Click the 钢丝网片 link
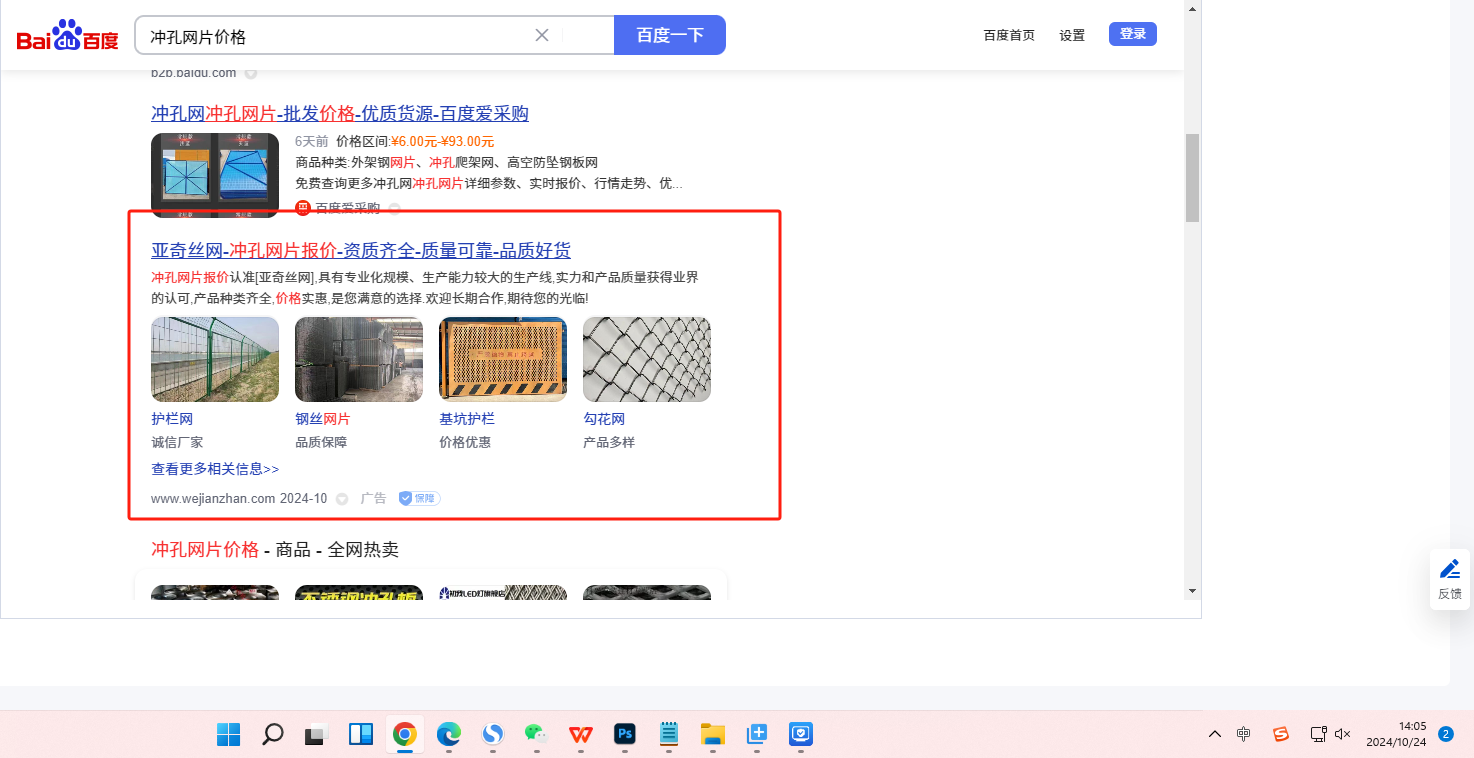1474x758 pixels. coord(323,419)
